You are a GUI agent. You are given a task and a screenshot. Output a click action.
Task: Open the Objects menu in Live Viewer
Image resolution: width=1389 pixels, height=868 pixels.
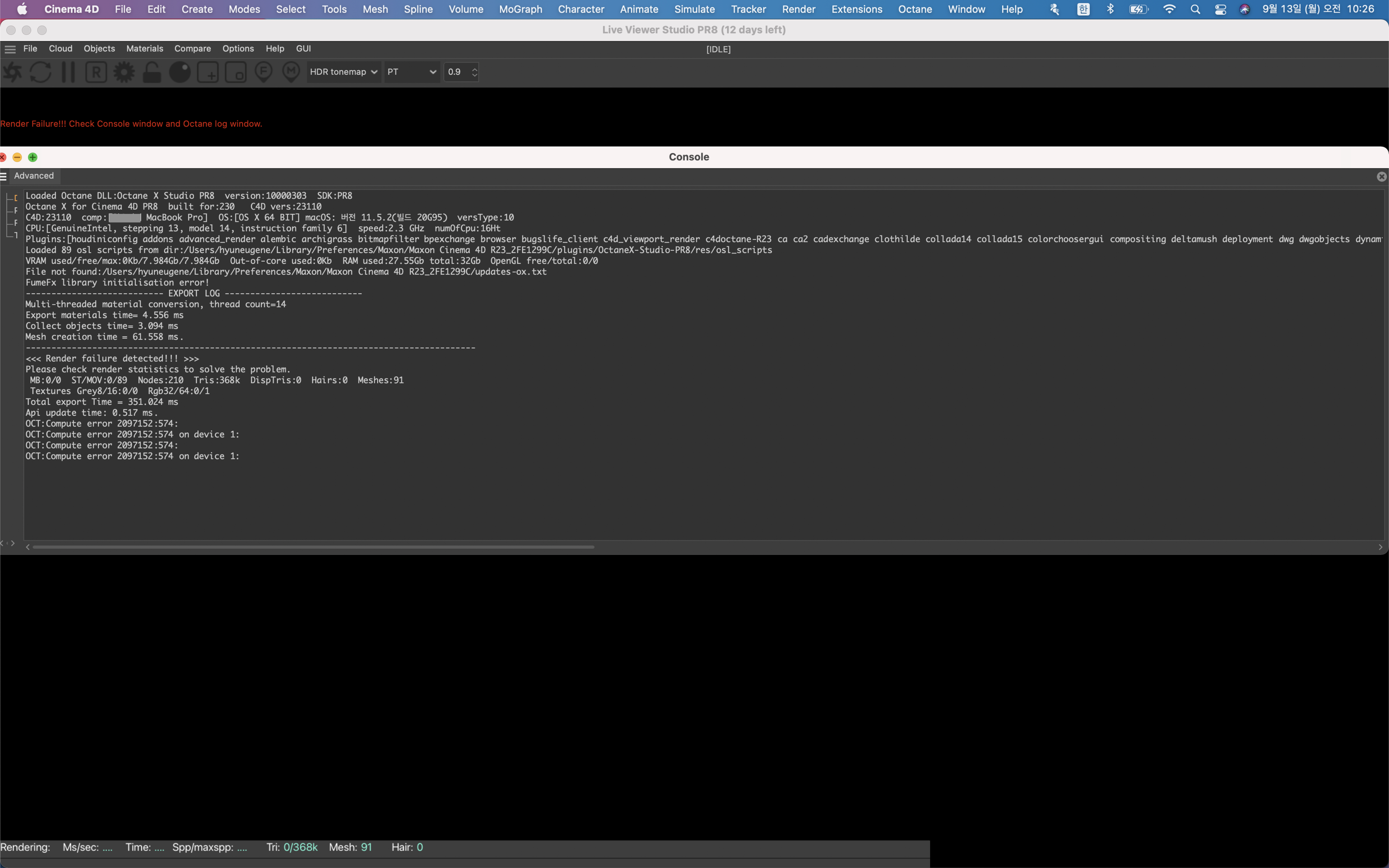coord(99,49)
